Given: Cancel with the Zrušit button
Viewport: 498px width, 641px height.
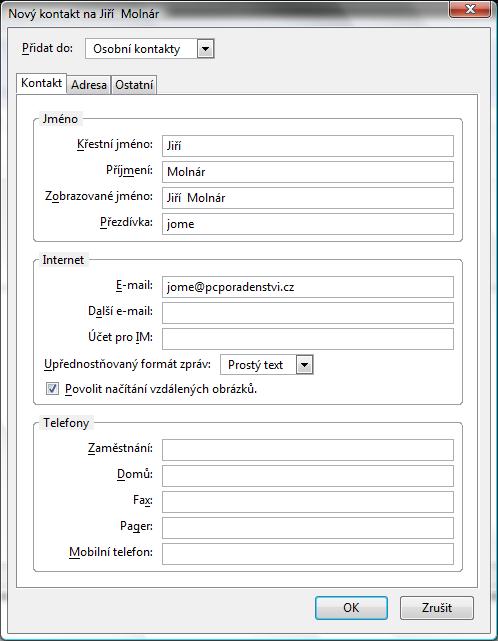Looking at the screenshot, I should pos(437,607).
